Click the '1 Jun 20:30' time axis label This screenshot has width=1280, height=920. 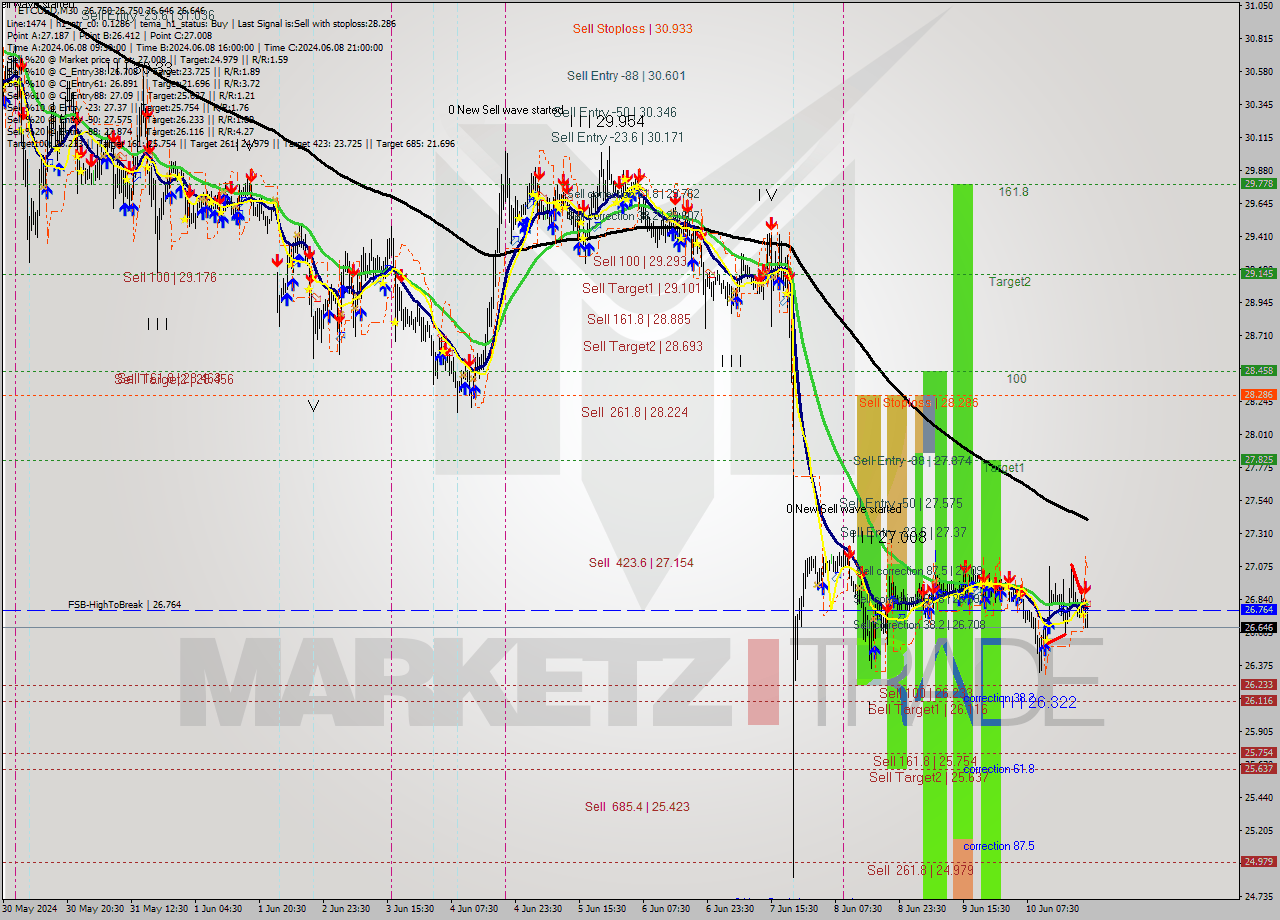[x=283, y=909]
